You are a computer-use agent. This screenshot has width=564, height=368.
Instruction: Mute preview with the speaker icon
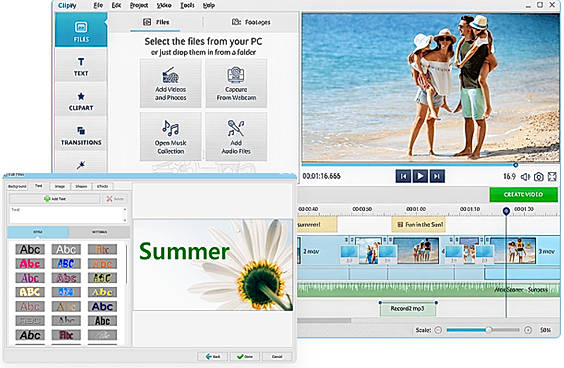[526, 177]
